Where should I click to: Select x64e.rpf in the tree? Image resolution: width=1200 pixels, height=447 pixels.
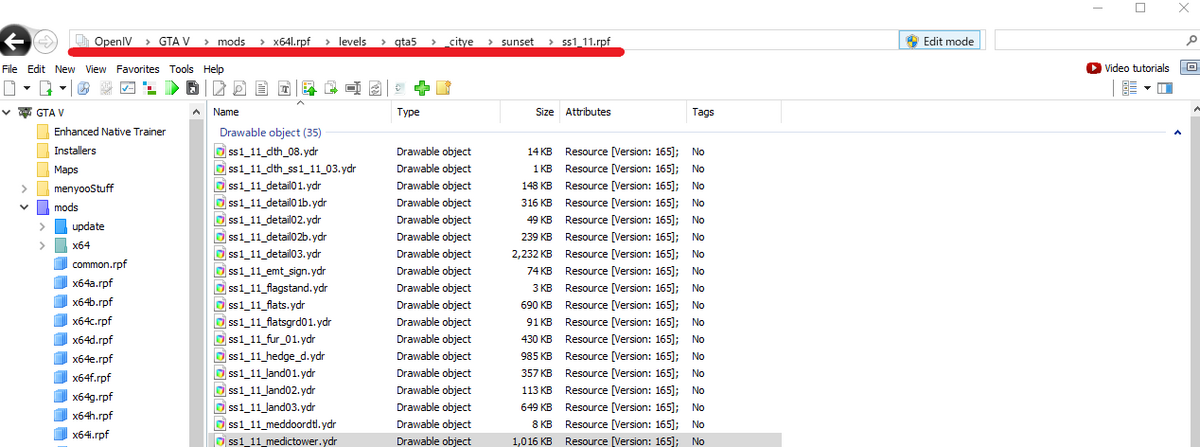click(x=83, y=359)
